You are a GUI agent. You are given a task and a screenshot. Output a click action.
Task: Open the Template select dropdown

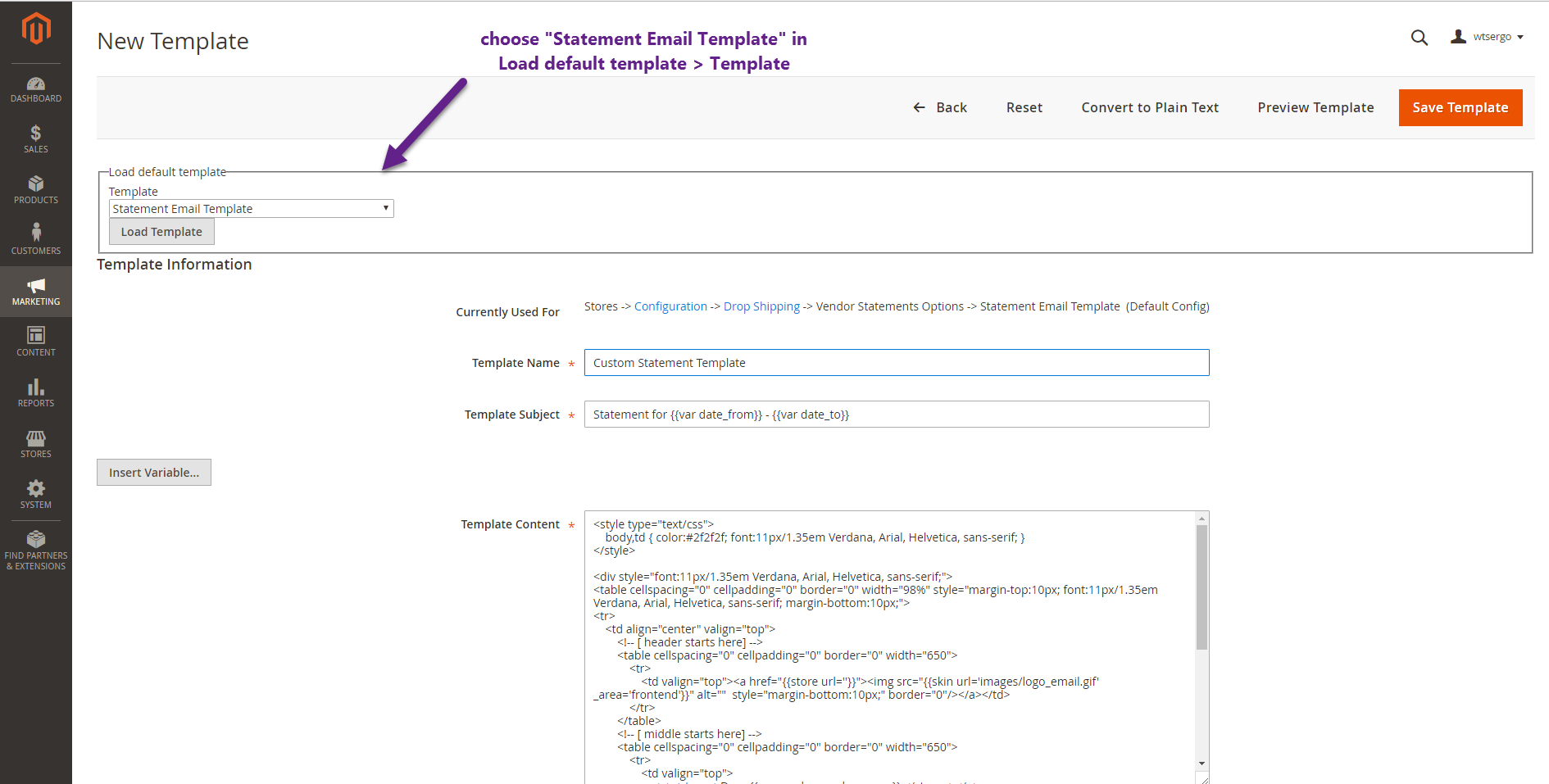coord(252,209)
